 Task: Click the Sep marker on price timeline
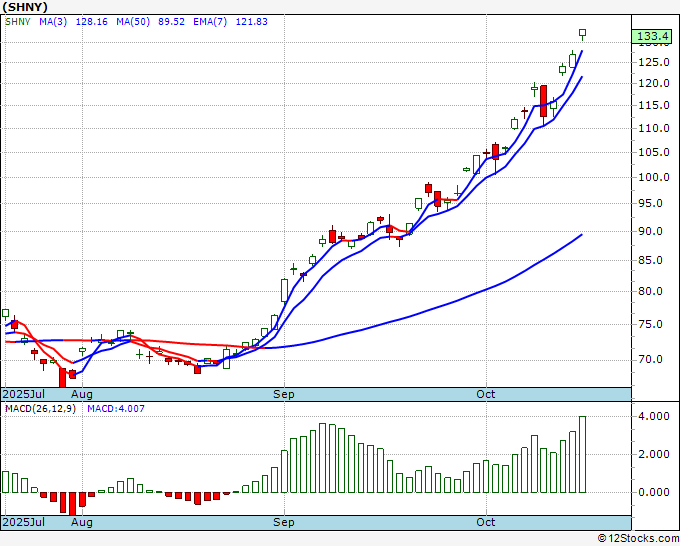pyautogui.click(x=284, y=394)
